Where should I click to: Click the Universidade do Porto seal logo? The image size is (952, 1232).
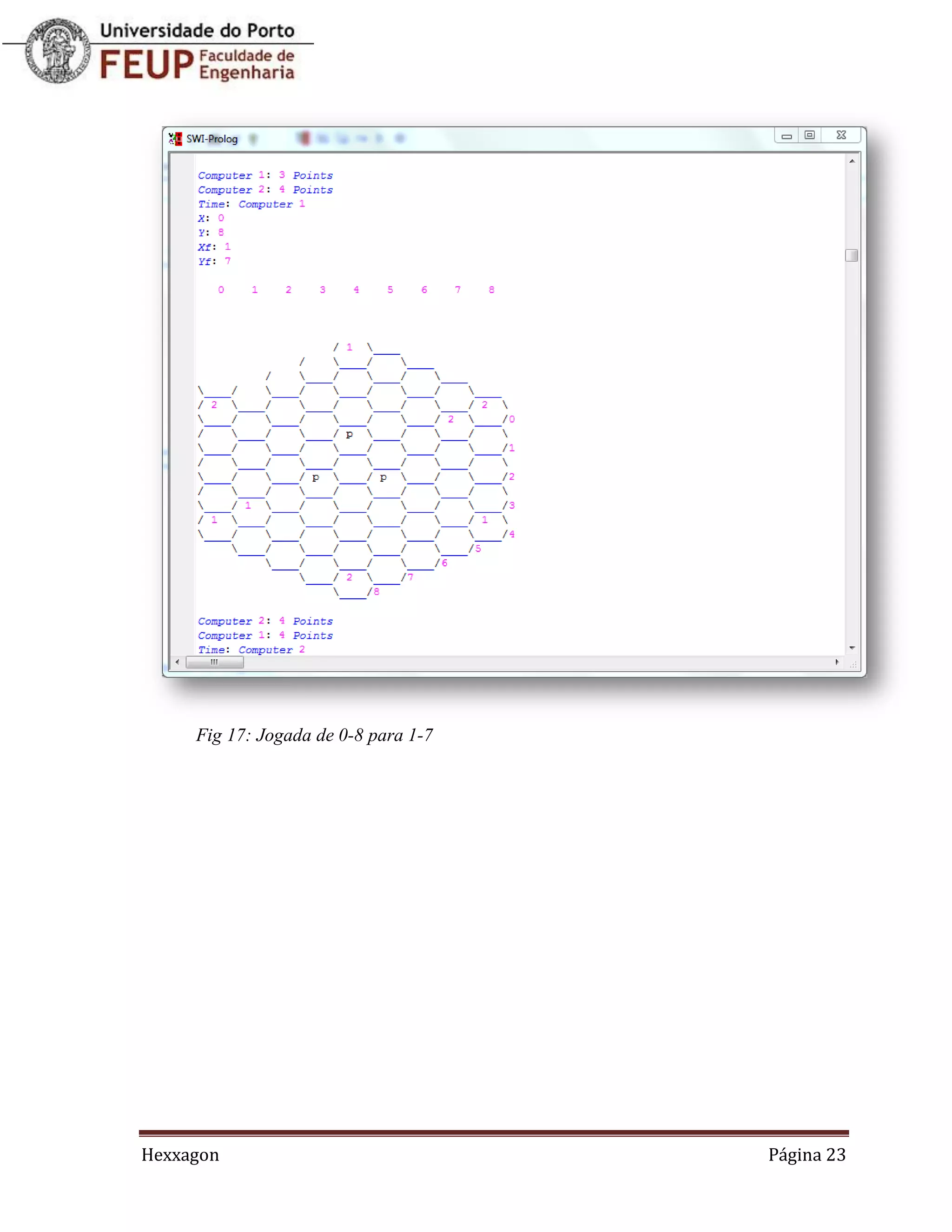coord(58,51)
